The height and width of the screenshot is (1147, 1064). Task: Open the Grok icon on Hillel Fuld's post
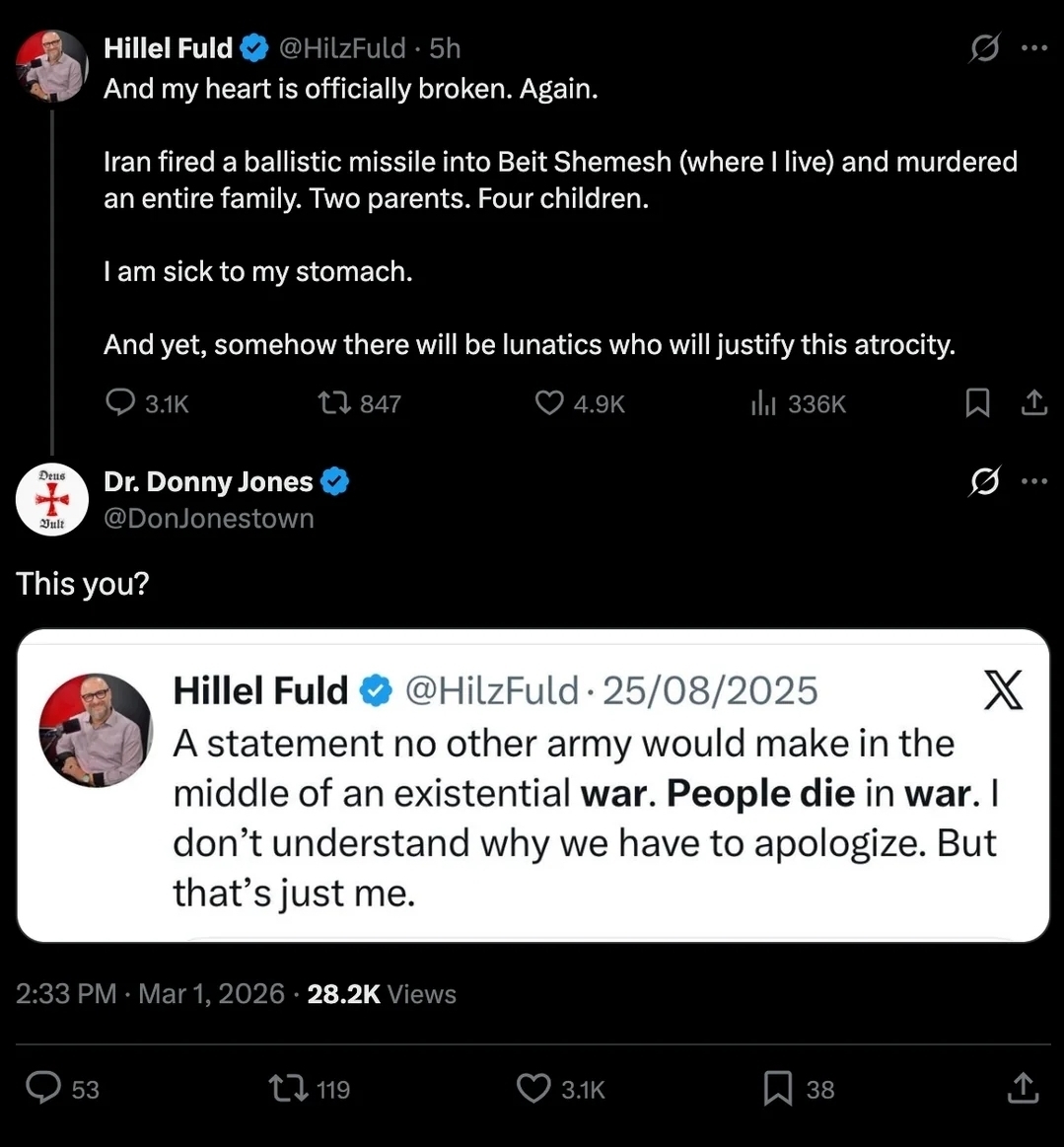(x=984, y=47)
